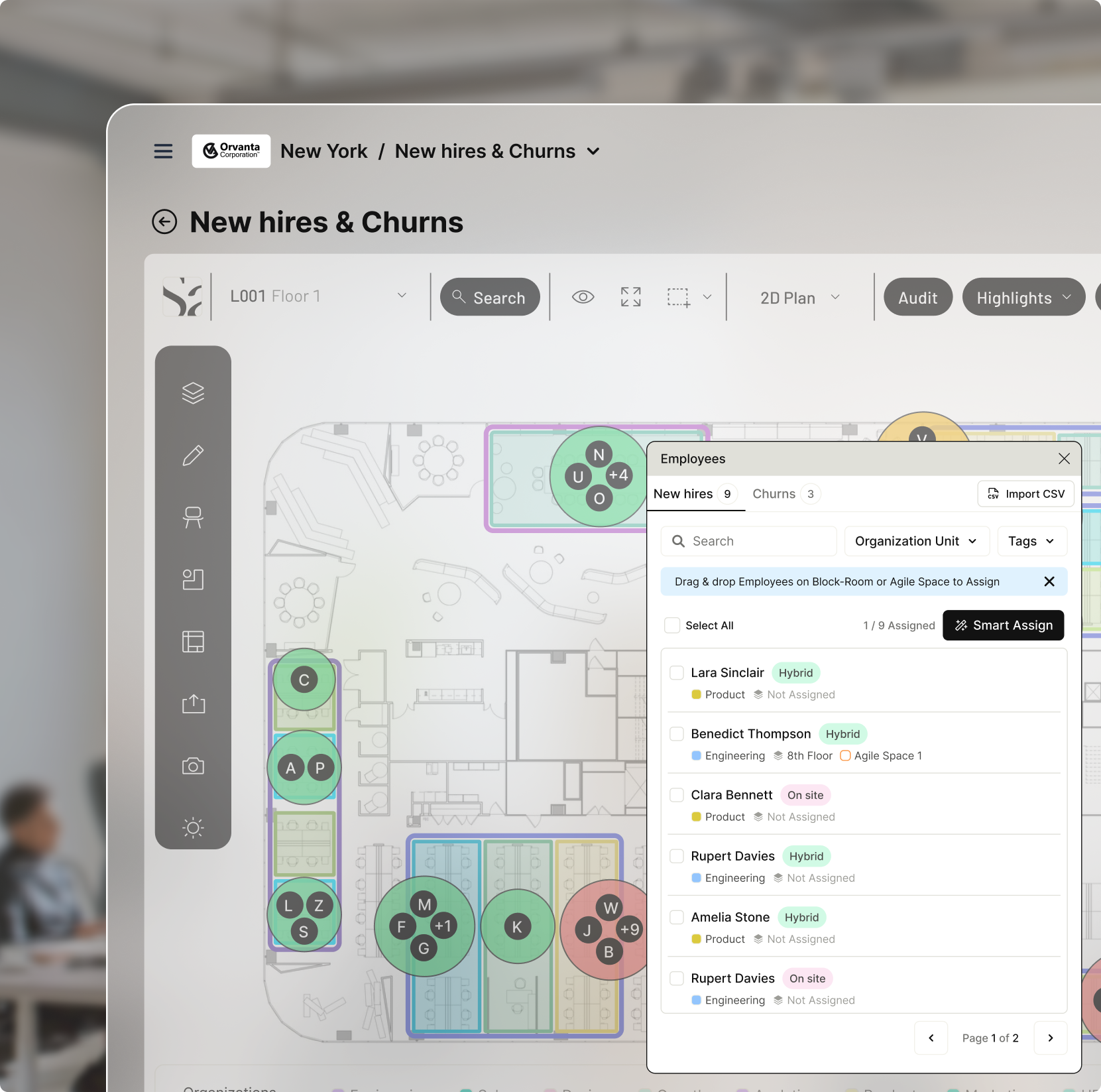Click the Employees panel search field
The height and width of the screenshot is (1092, 1101).
tap(748, 541)
